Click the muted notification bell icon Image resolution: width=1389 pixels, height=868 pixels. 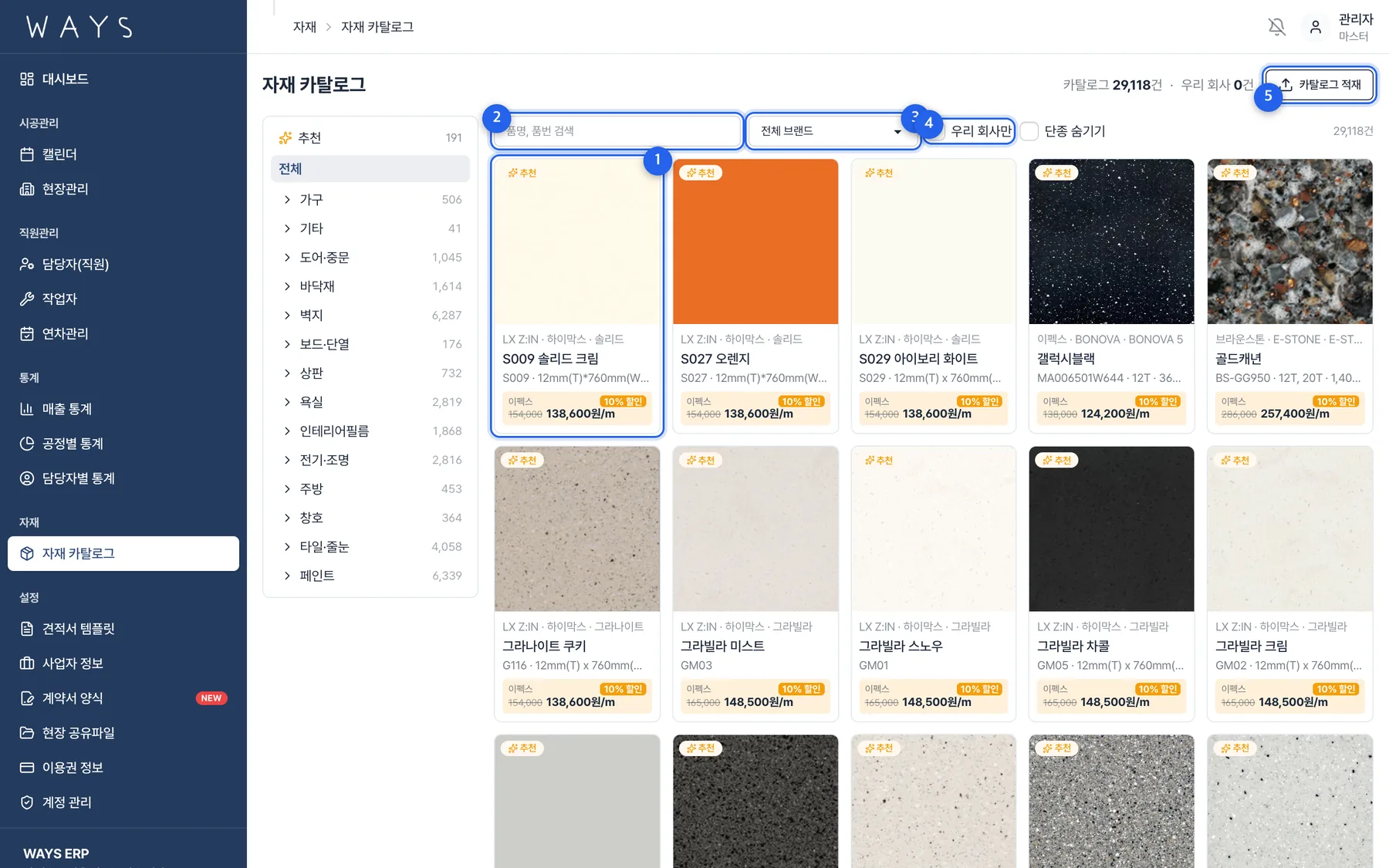[1277, 27]
